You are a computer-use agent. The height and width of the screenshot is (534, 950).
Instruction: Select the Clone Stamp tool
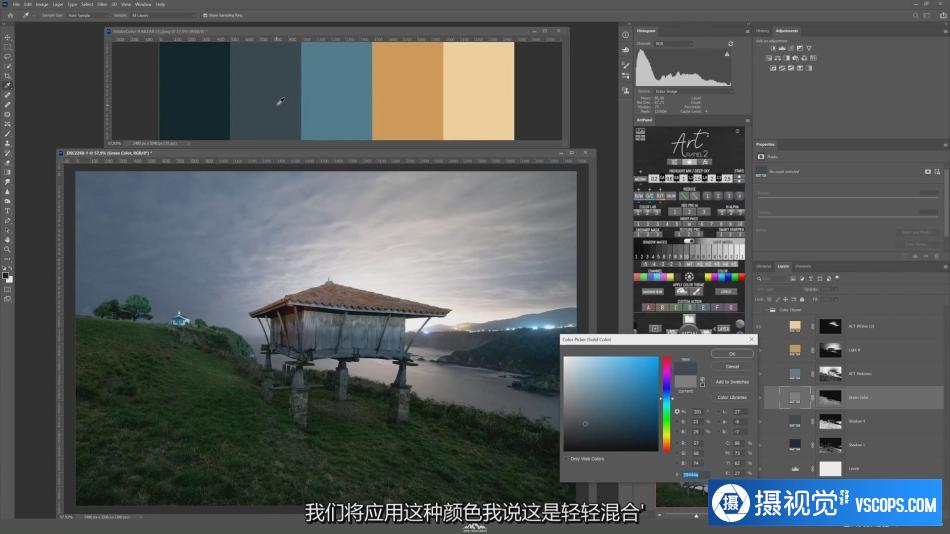click(x=7, y=143)
